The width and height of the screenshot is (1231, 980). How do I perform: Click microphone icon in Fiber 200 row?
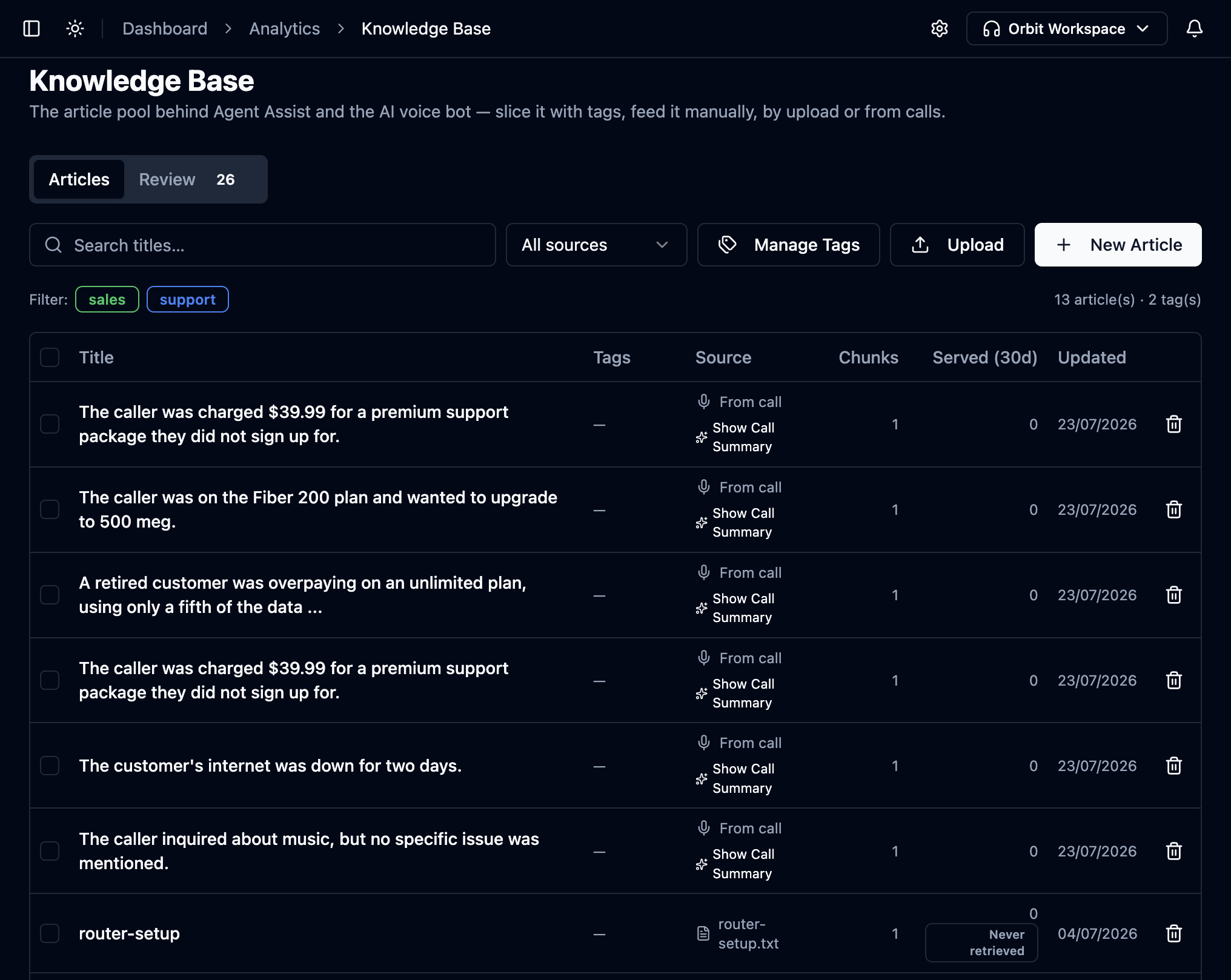[x=703, y=487]
